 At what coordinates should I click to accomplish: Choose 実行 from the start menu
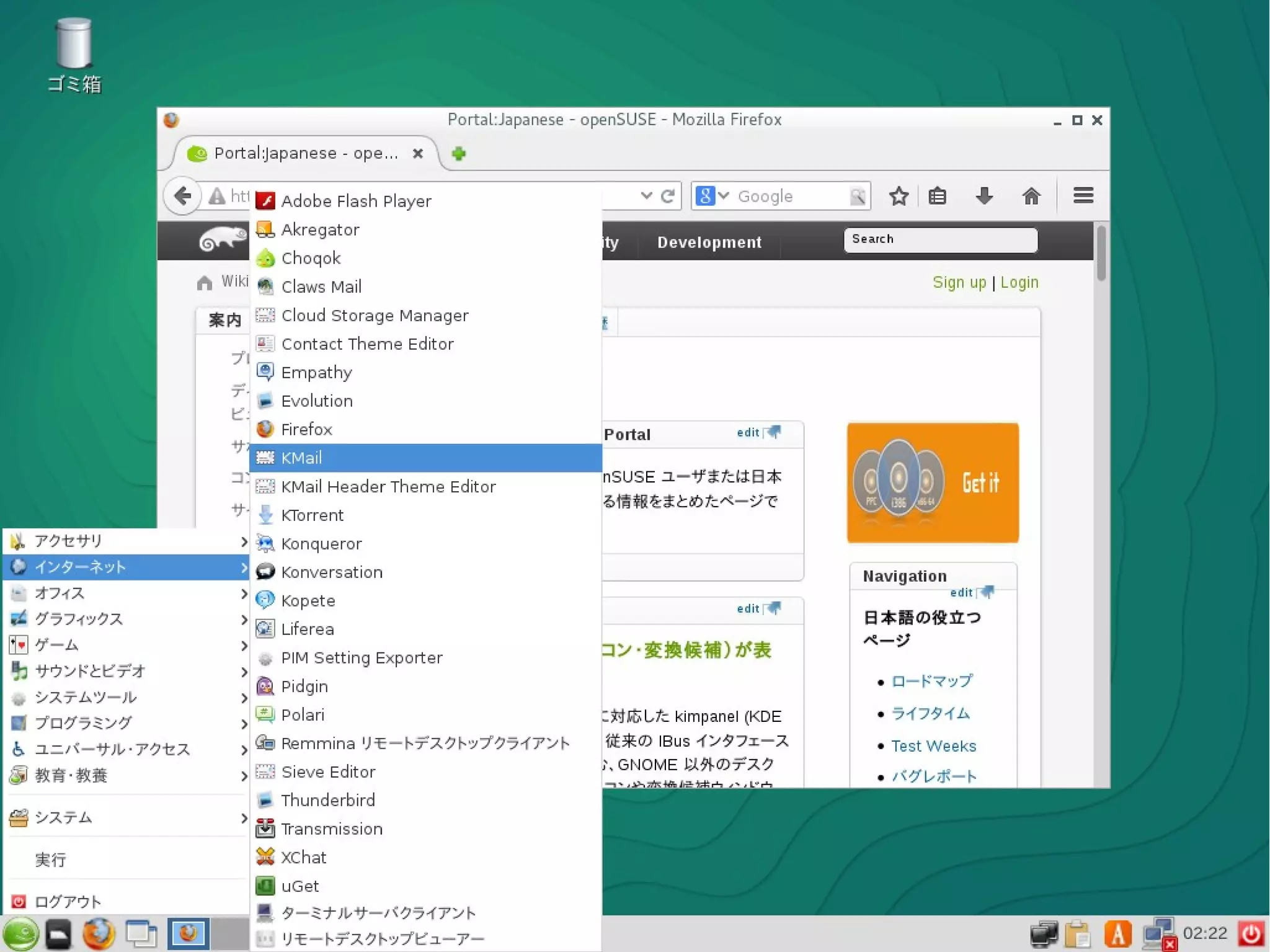click(x=127, y=860)
